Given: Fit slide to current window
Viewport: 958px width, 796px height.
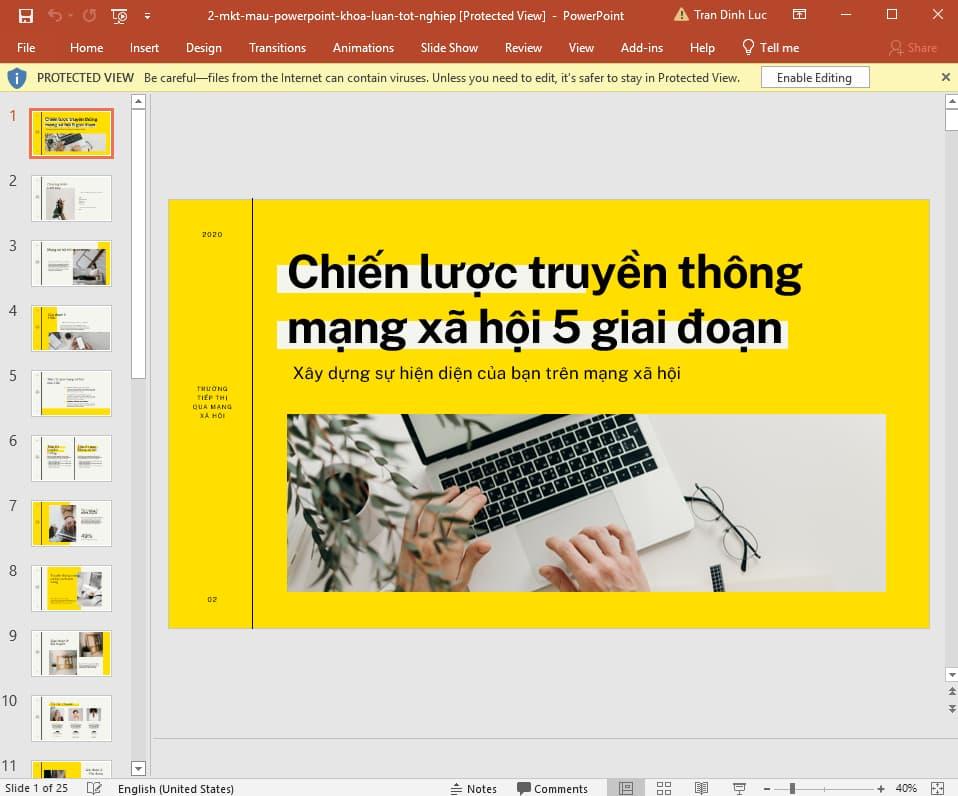Looking at the screenshot, I should click(936, 788).
